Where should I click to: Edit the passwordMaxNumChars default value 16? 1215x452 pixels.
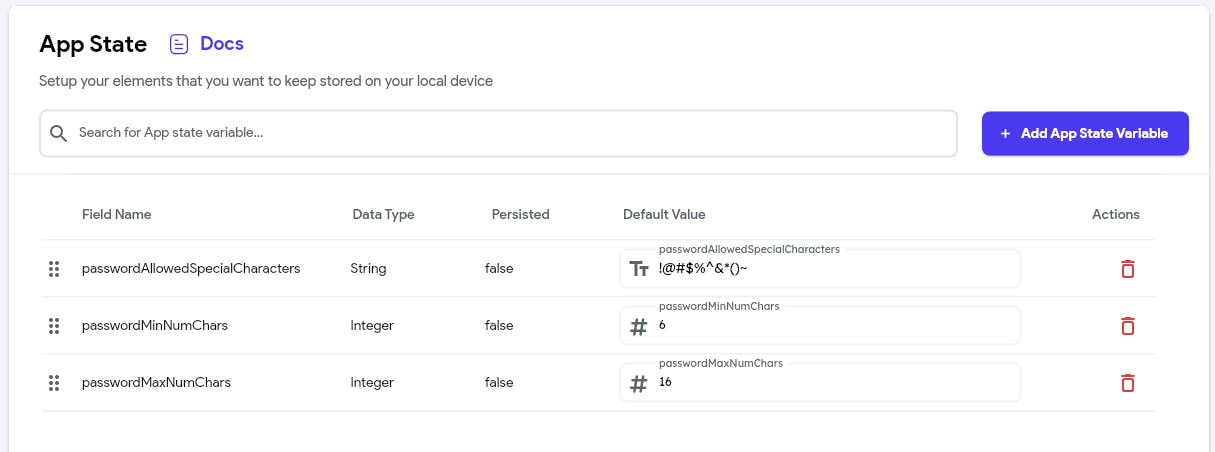point(820,383)
